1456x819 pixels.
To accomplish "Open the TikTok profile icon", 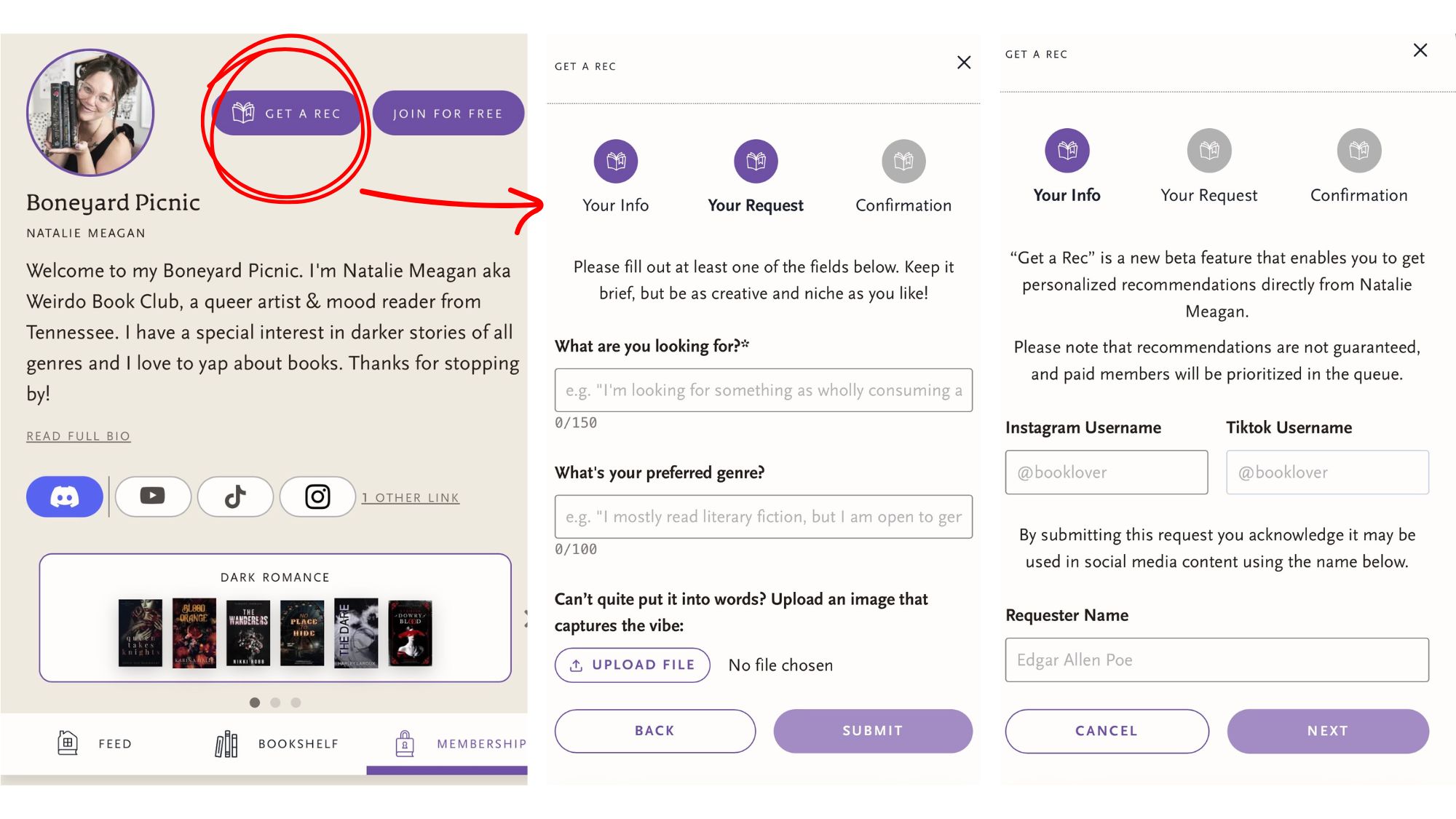I will [235, 497].
